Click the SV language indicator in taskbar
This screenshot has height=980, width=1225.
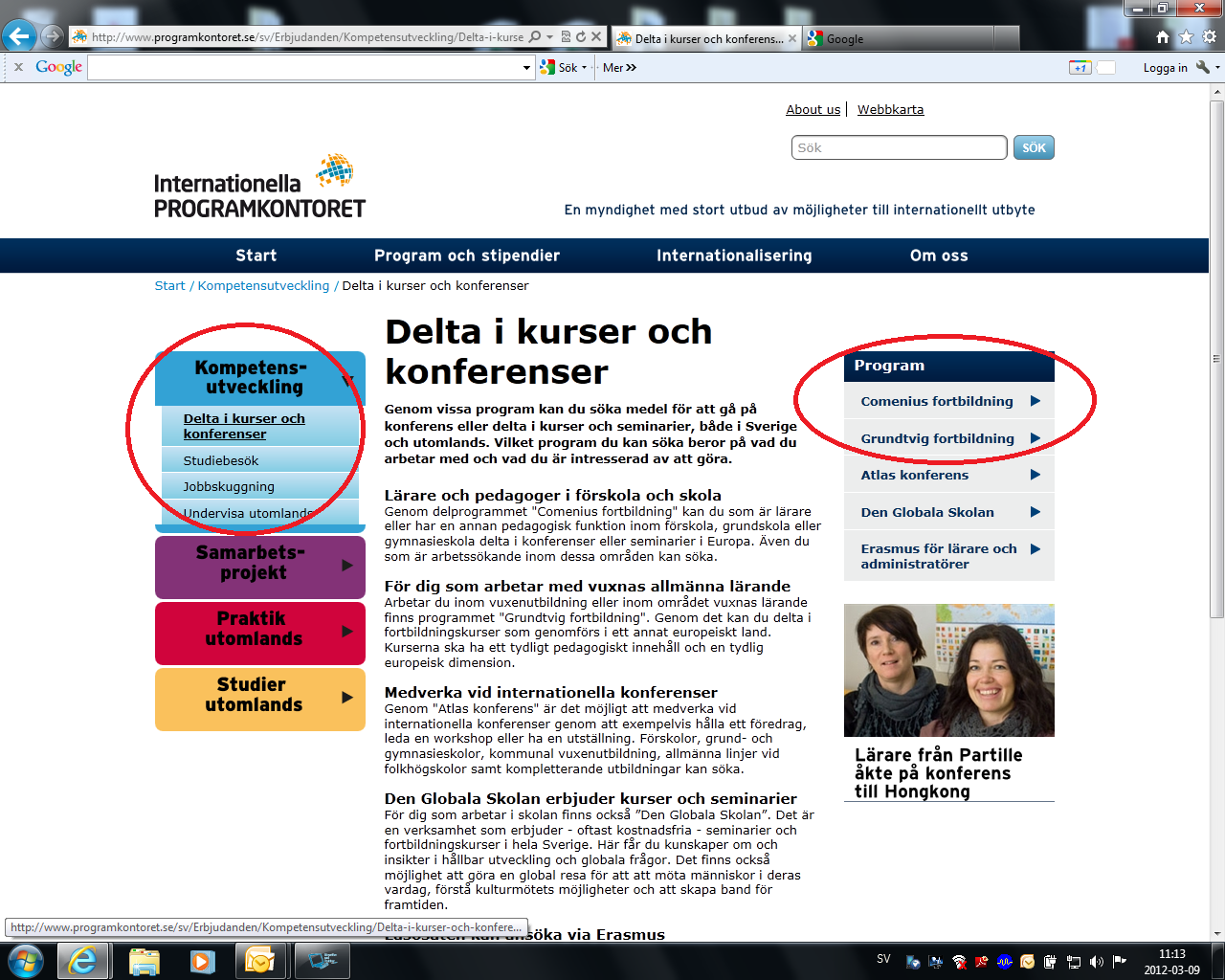click(x=883, y=959)
